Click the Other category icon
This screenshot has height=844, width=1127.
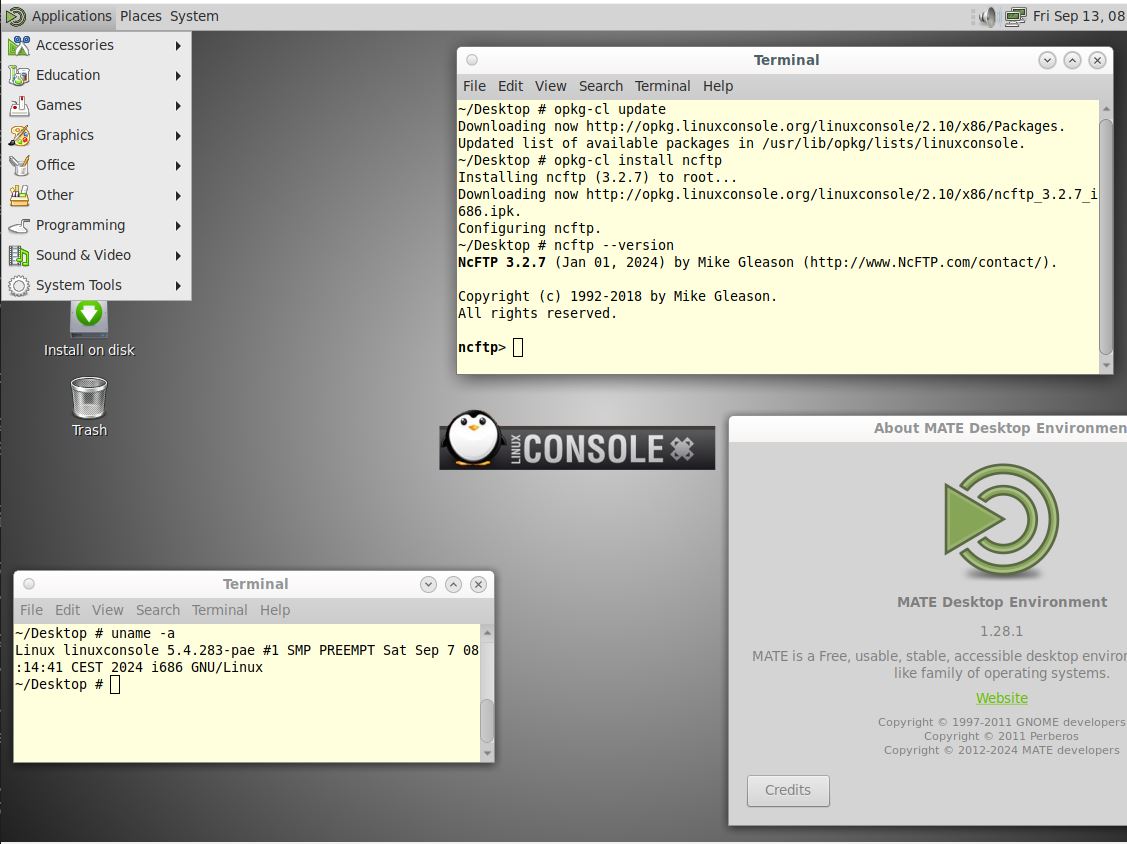point(19,196)
